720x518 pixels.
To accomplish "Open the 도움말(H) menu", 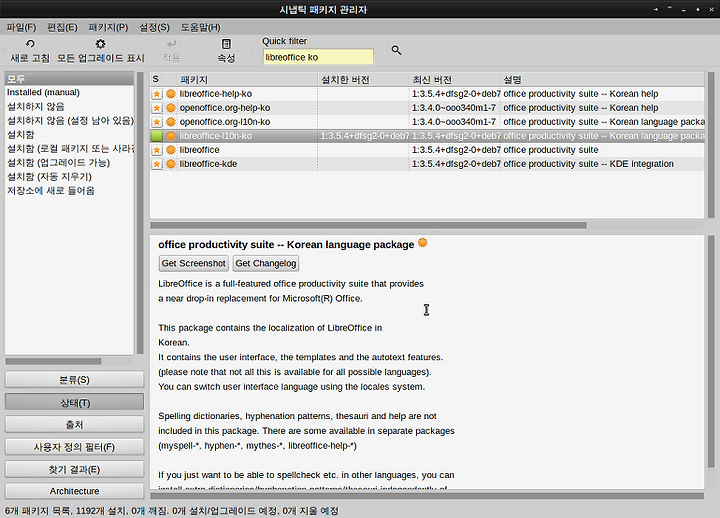I will pos(201,27).
